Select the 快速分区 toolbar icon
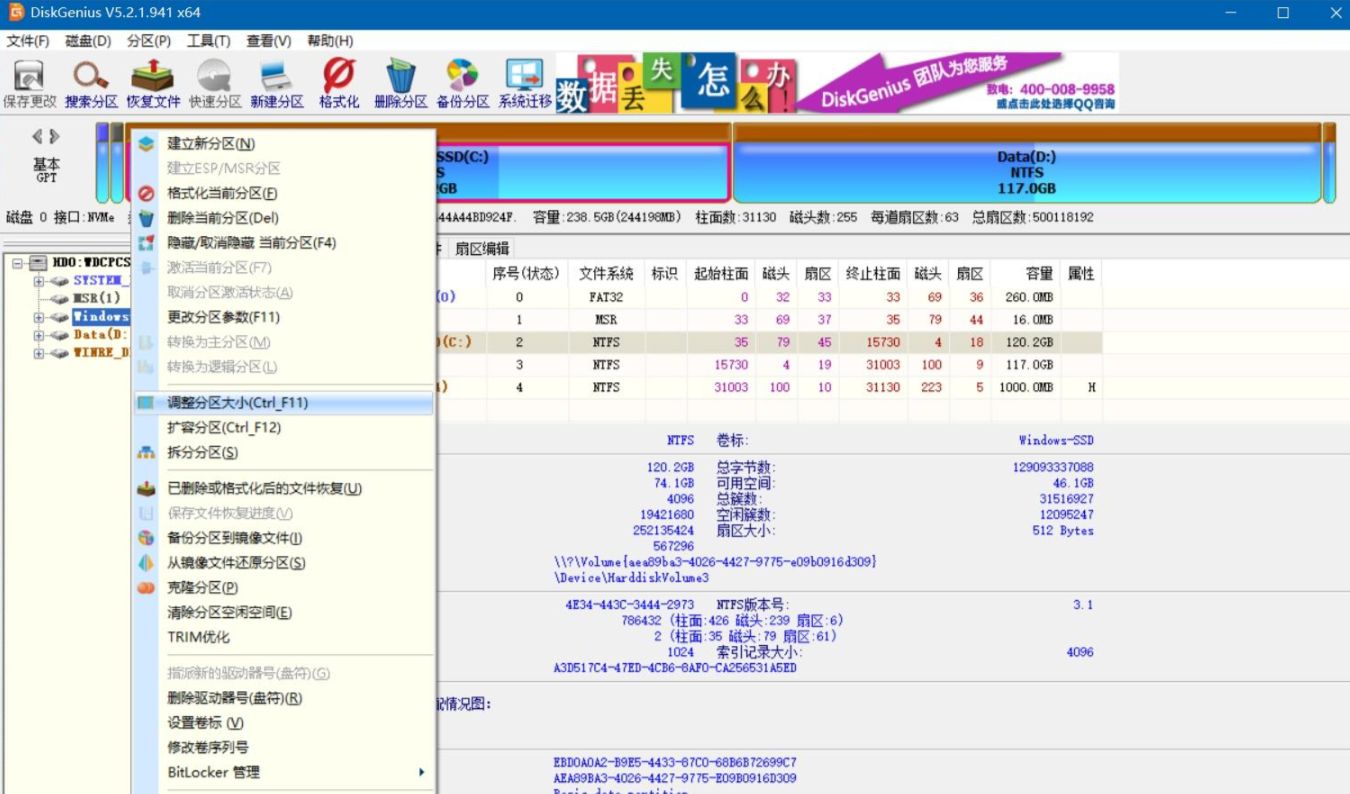Viewport: 1350px width, 794px height. tap(216, 80)
